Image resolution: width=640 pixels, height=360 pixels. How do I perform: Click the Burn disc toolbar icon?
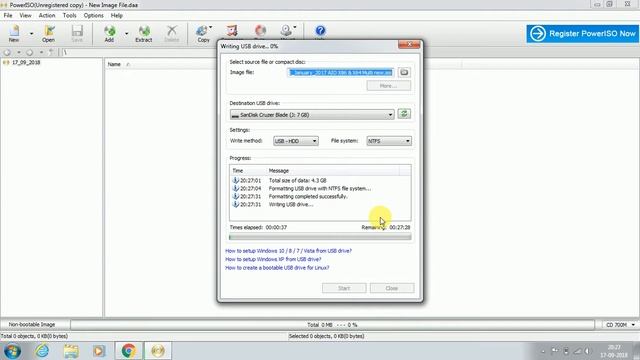click(x=260, y=31)
